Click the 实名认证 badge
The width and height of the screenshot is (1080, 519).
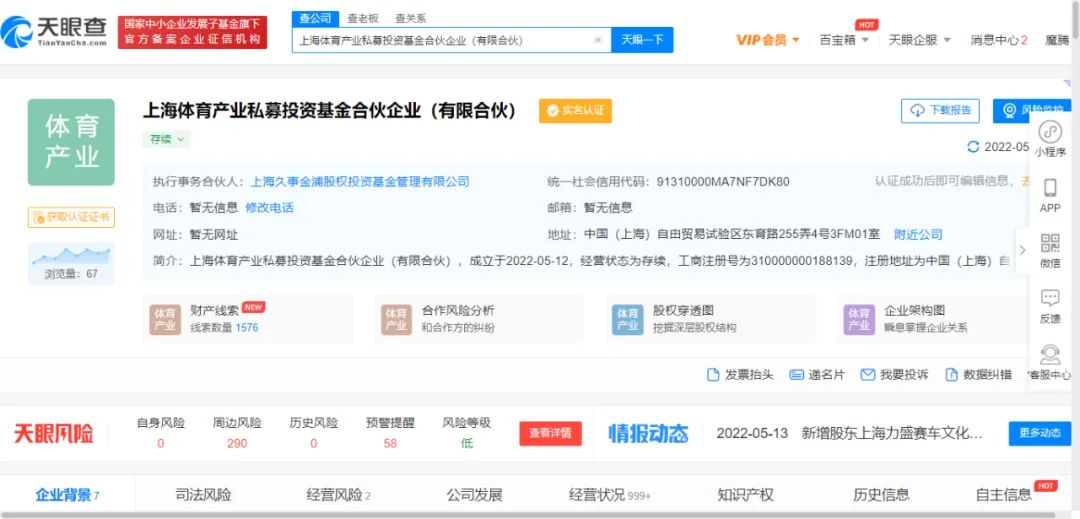[575, 111]
